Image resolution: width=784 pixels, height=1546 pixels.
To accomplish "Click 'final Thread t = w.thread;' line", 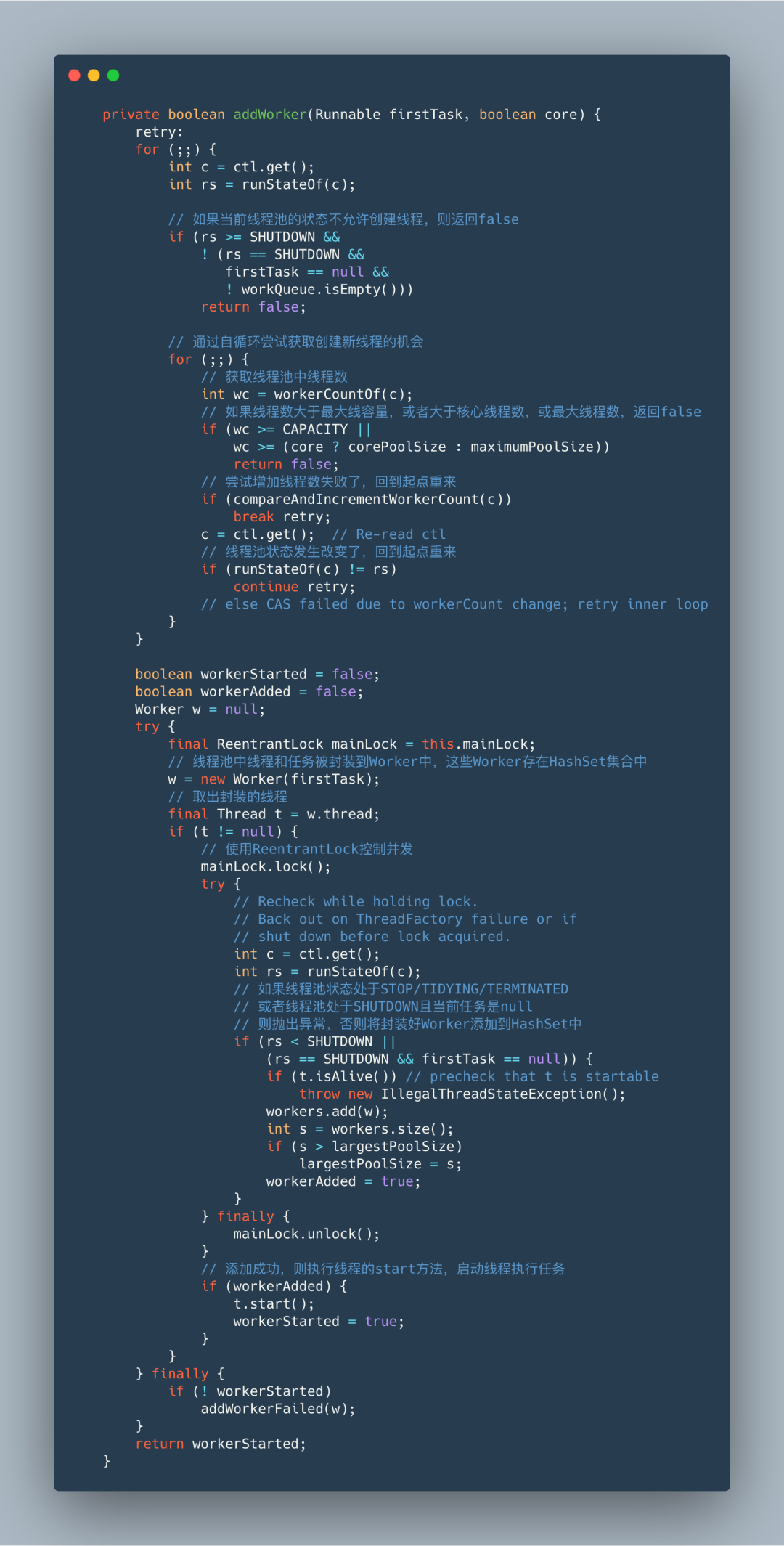I will point(274,813).
